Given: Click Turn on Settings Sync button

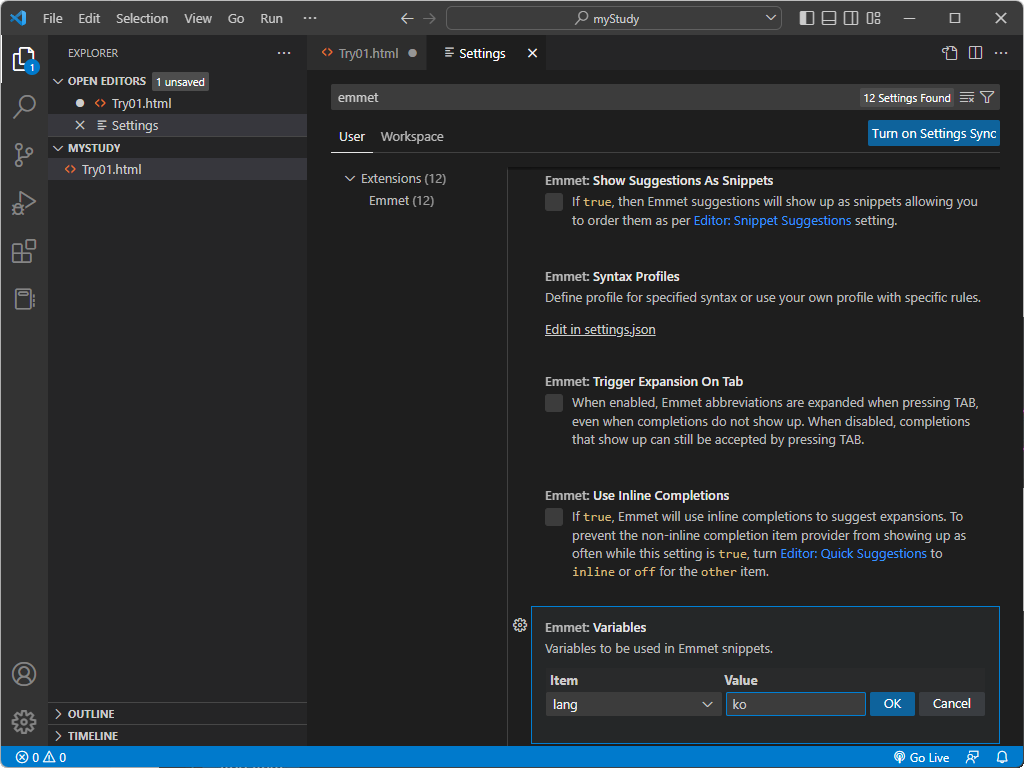Looking at the screenshot, I should click(934, 133).
